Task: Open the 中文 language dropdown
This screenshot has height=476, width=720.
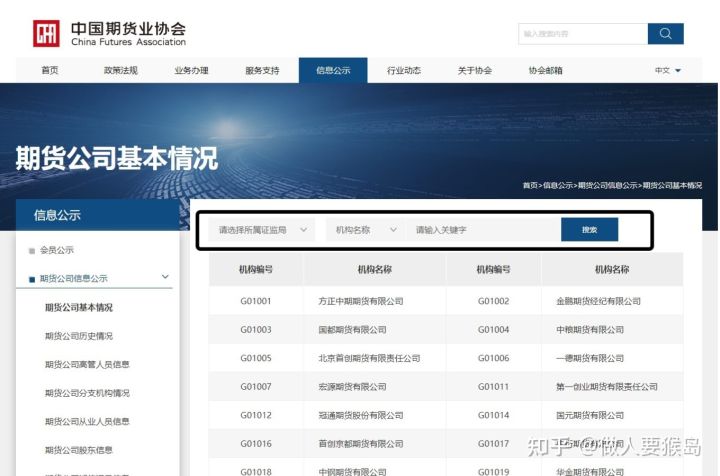Action: [x=668, y=70]
